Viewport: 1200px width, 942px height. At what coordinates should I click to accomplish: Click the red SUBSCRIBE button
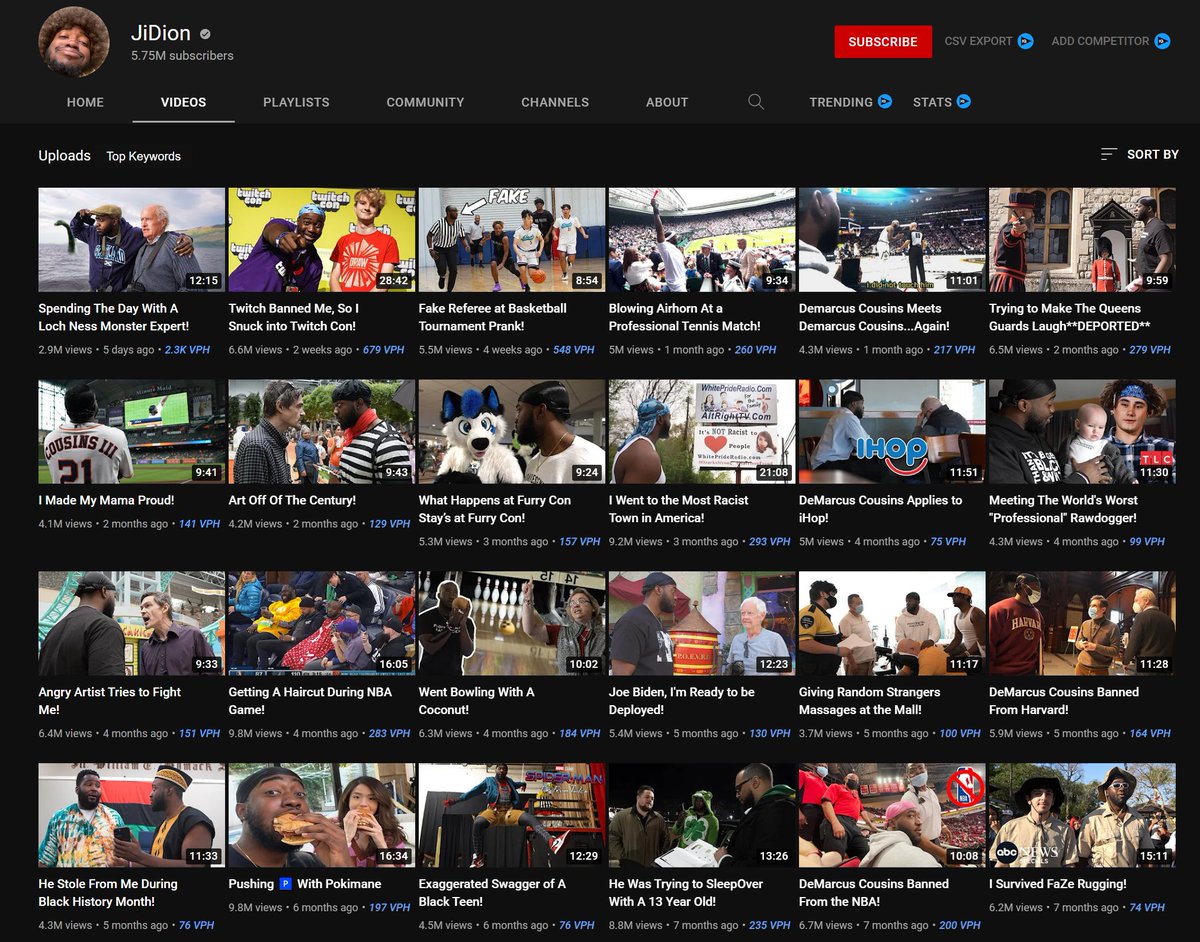point(883,42)
